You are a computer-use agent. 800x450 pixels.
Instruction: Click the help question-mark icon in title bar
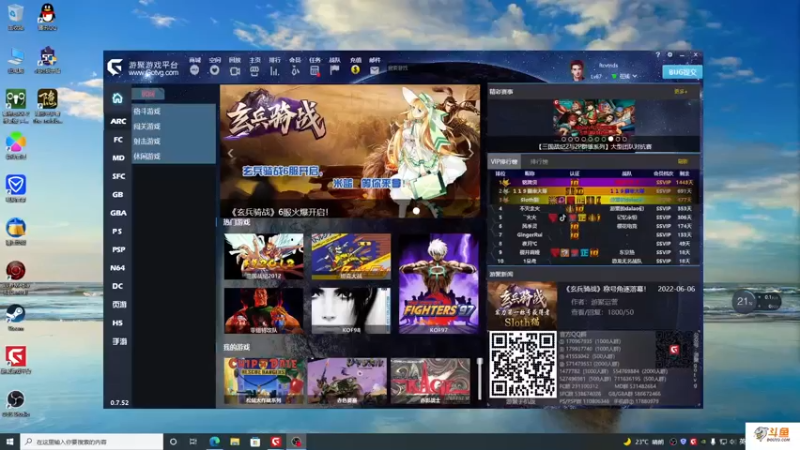pyautogui.click(x=658, y=55)
